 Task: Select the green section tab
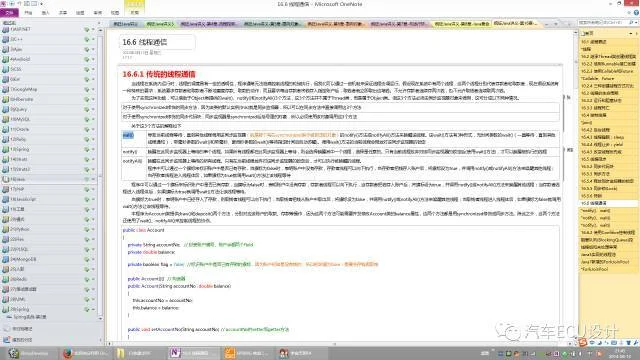[160, 24]
